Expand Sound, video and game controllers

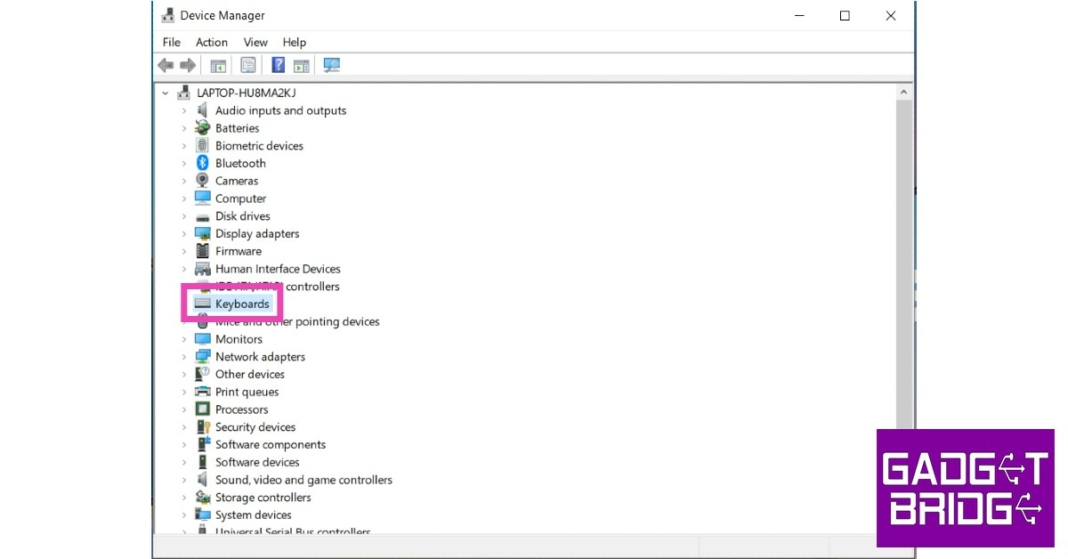pos(184,480)
